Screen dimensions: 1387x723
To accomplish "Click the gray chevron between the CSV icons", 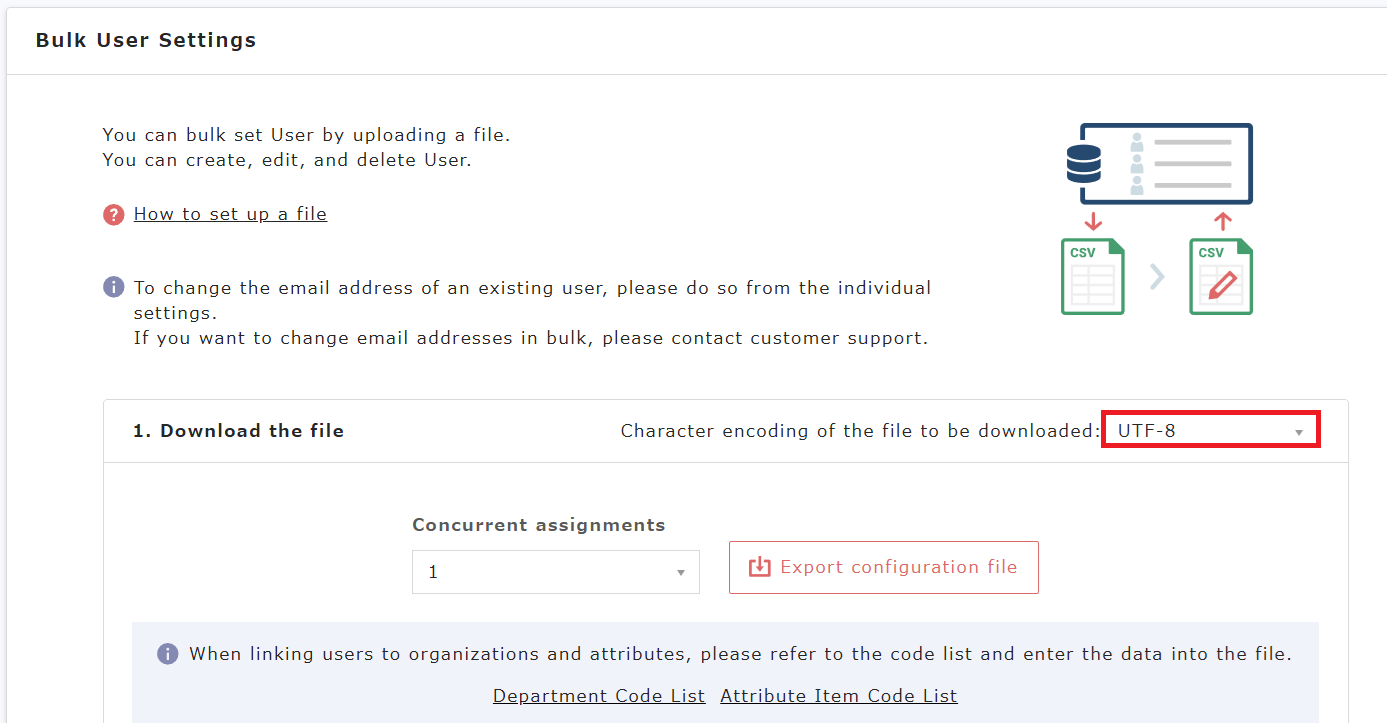I will (x=1156, y=276).
